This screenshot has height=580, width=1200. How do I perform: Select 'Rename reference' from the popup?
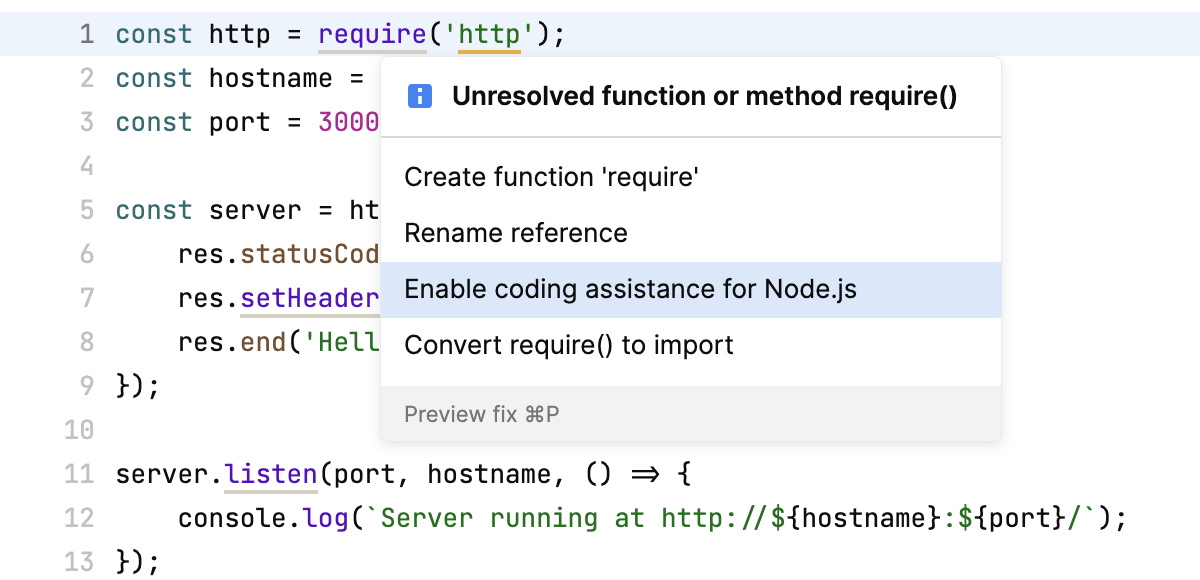tap(516, 232)
